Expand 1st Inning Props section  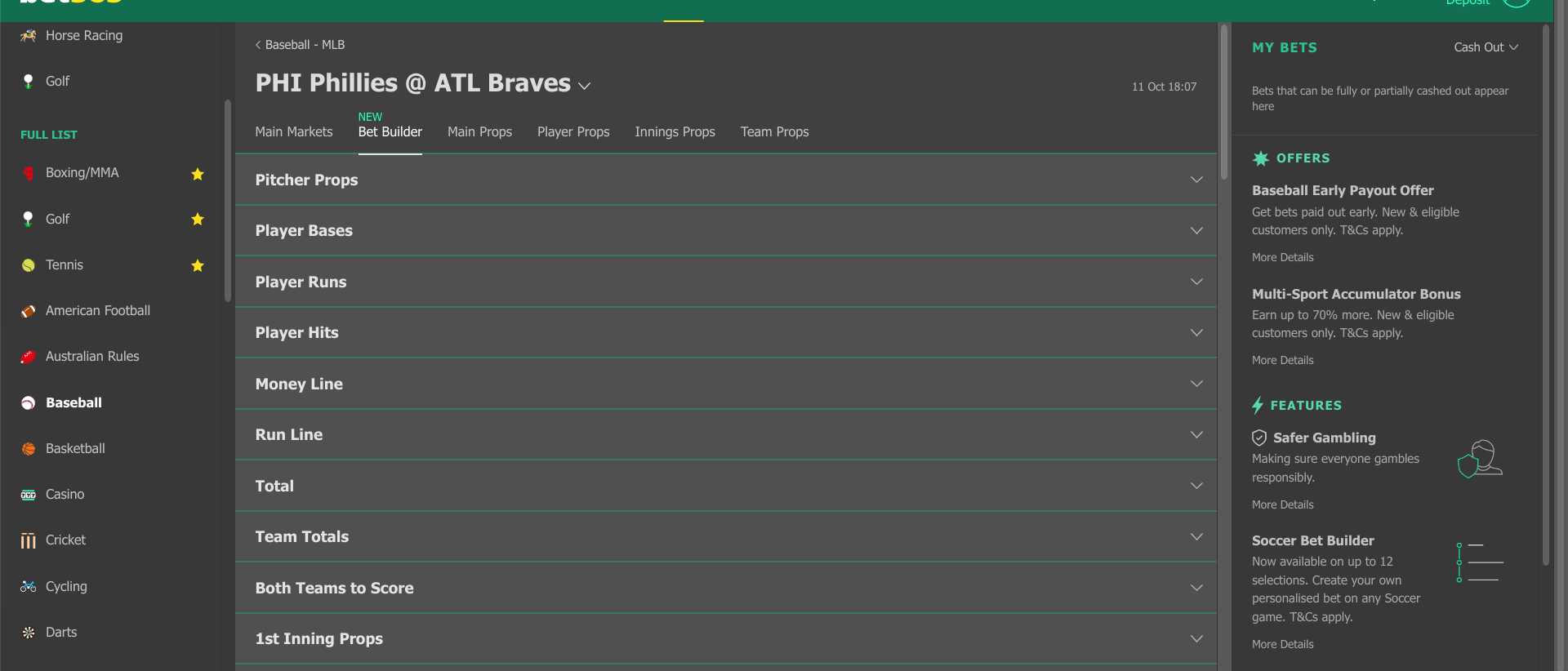(x=726, y=638)
